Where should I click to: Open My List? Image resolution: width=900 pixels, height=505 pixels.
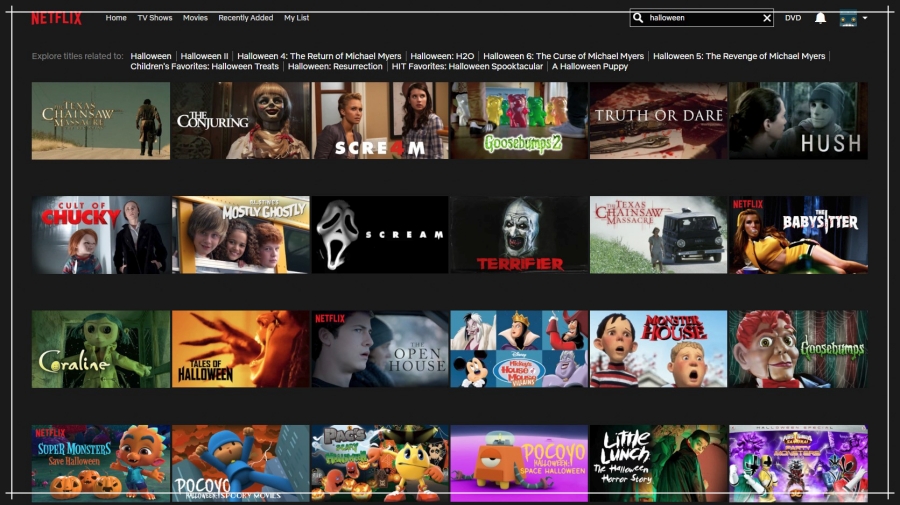297,18
